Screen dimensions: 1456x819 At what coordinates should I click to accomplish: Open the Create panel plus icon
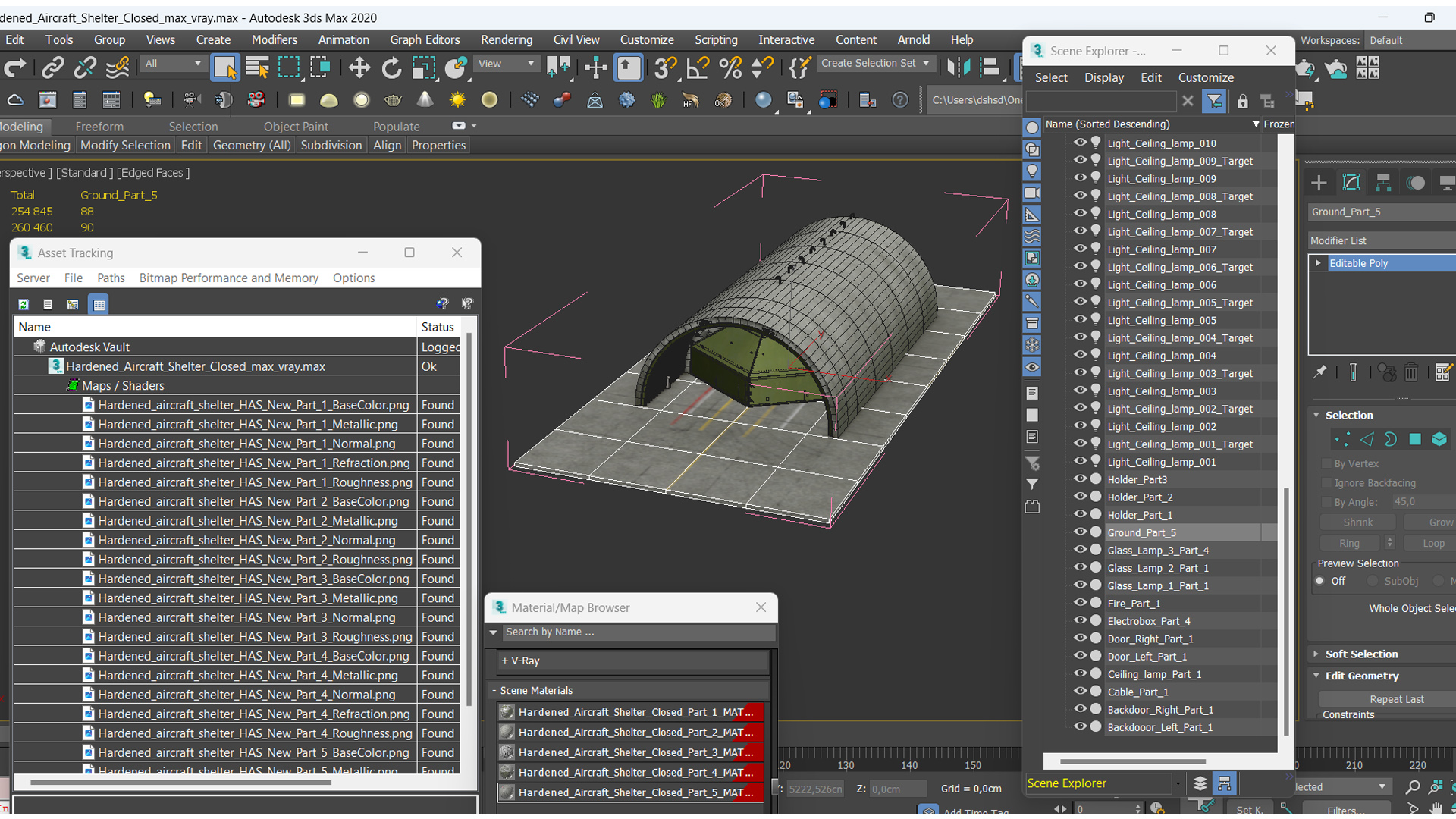click(x=1319, y=183)
